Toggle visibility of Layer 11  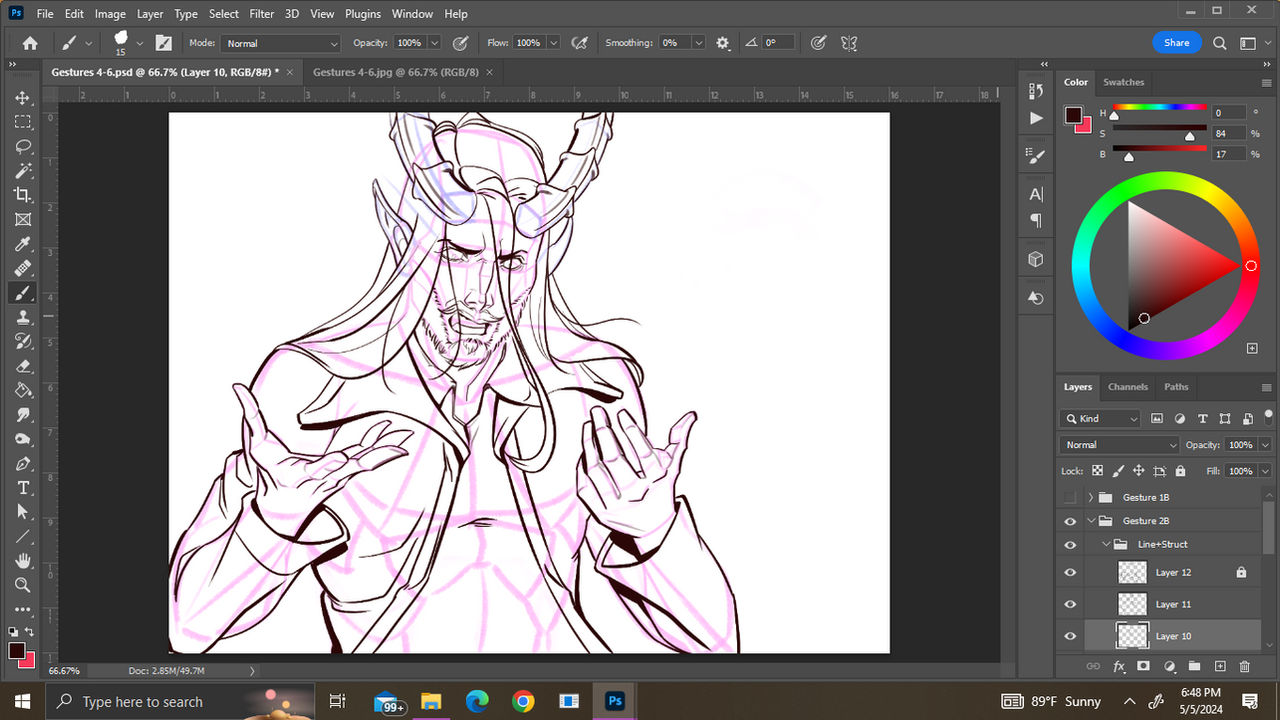[x=1070, y=604]
